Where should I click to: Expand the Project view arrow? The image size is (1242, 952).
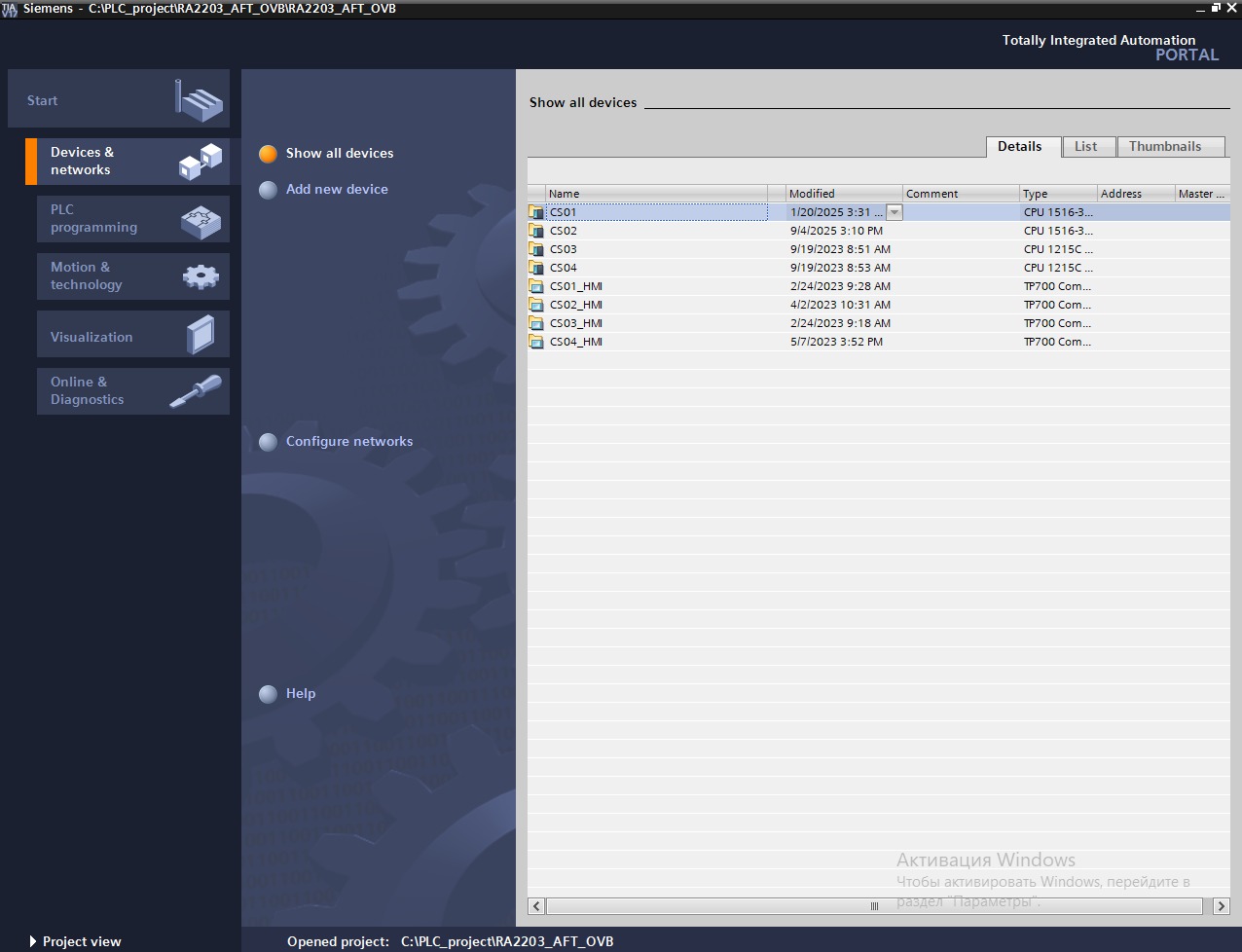[x=33, y=941]
